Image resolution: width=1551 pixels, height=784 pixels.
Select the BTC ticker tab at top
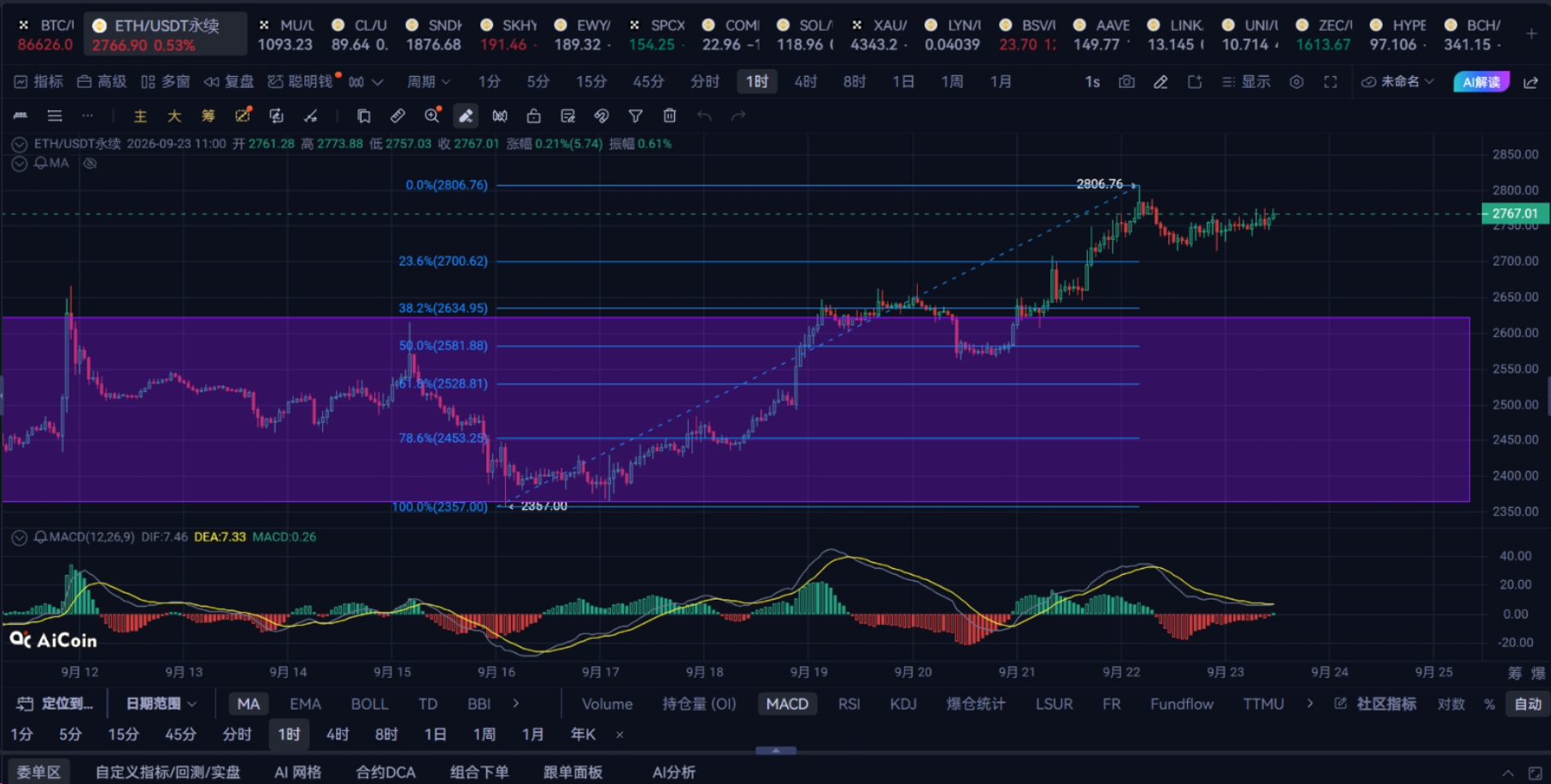point(44,34)
